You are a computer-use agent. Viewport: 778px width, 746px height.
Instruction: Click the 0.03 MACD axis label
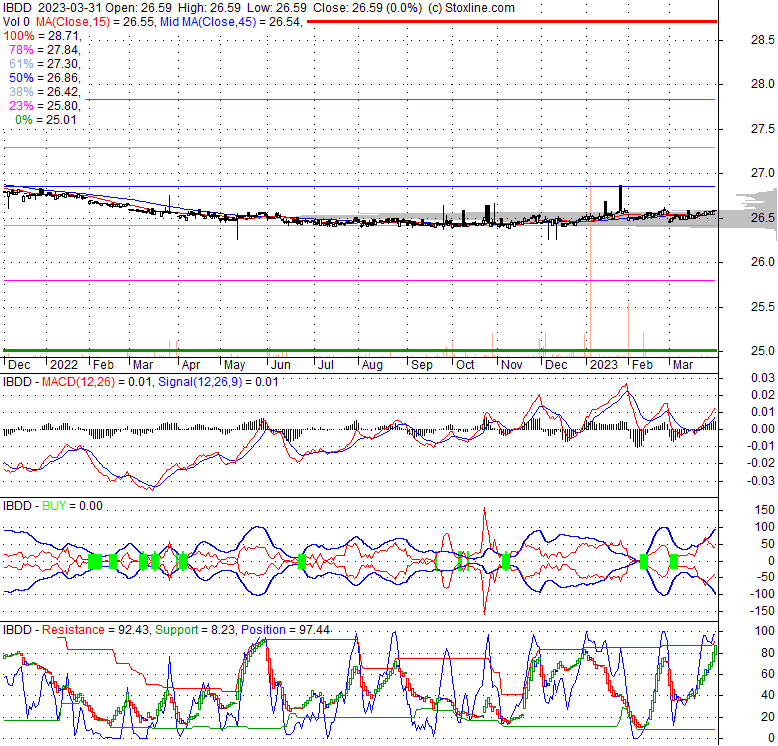(x=763, y=378)
